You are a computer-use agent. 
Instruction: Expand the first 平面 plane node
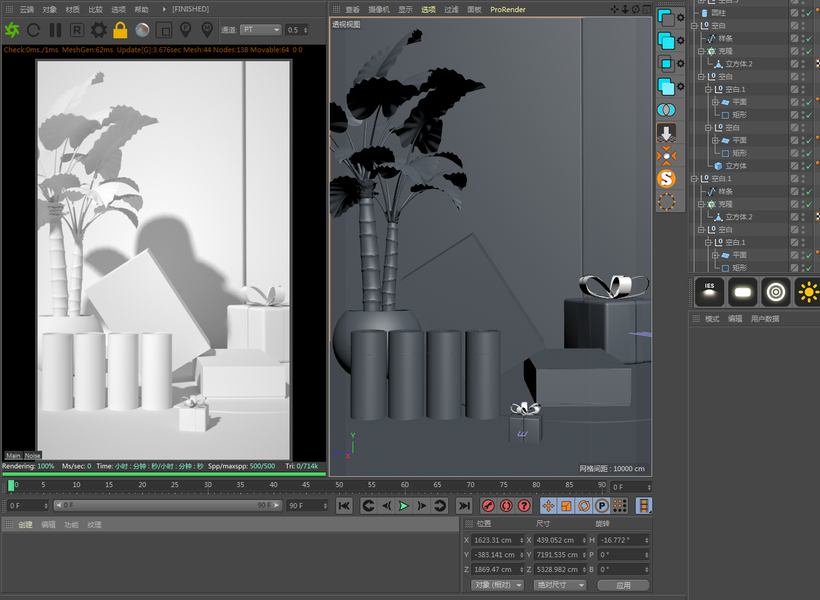[x=715, y=102]
